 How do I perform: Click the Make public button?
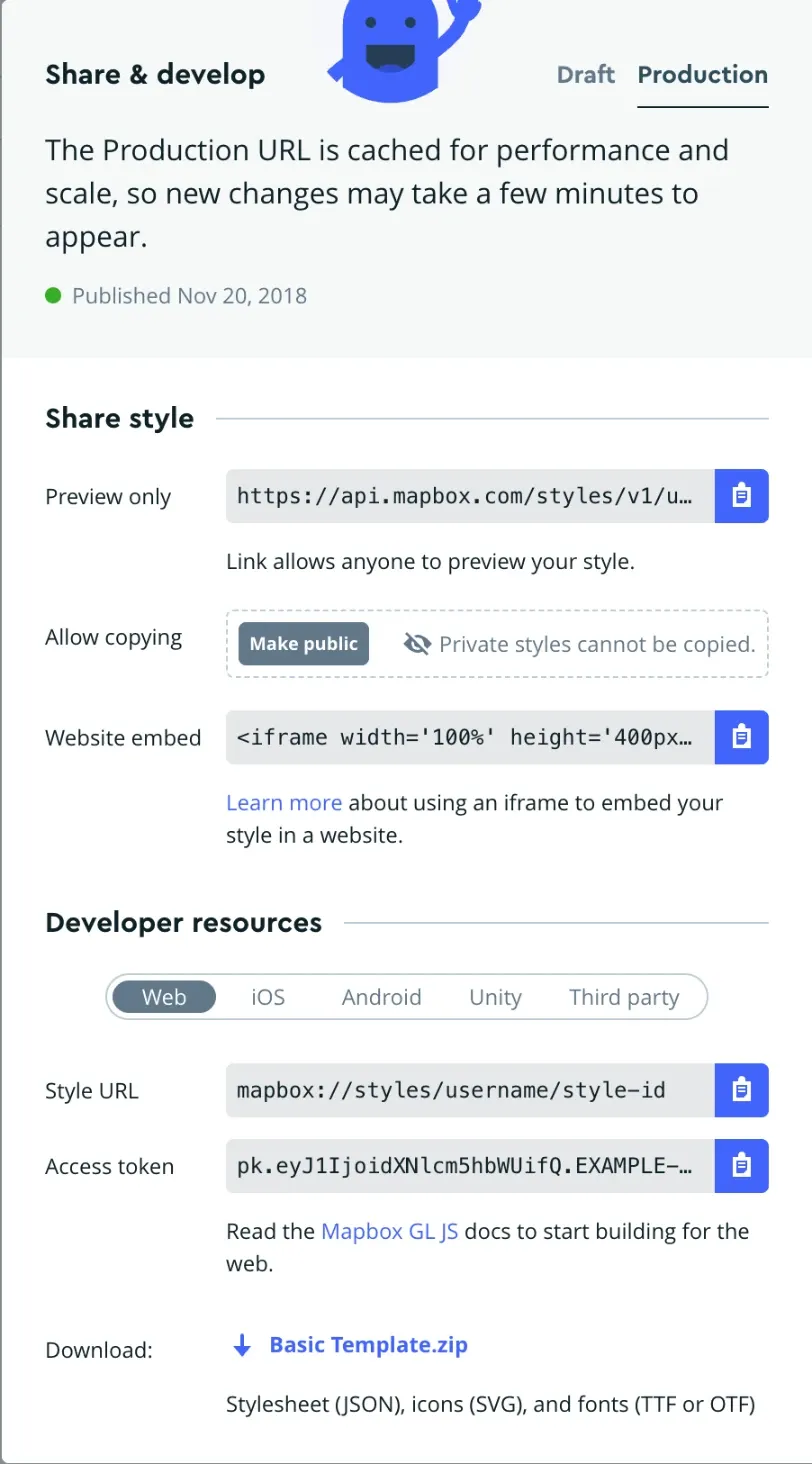(304, 644)
